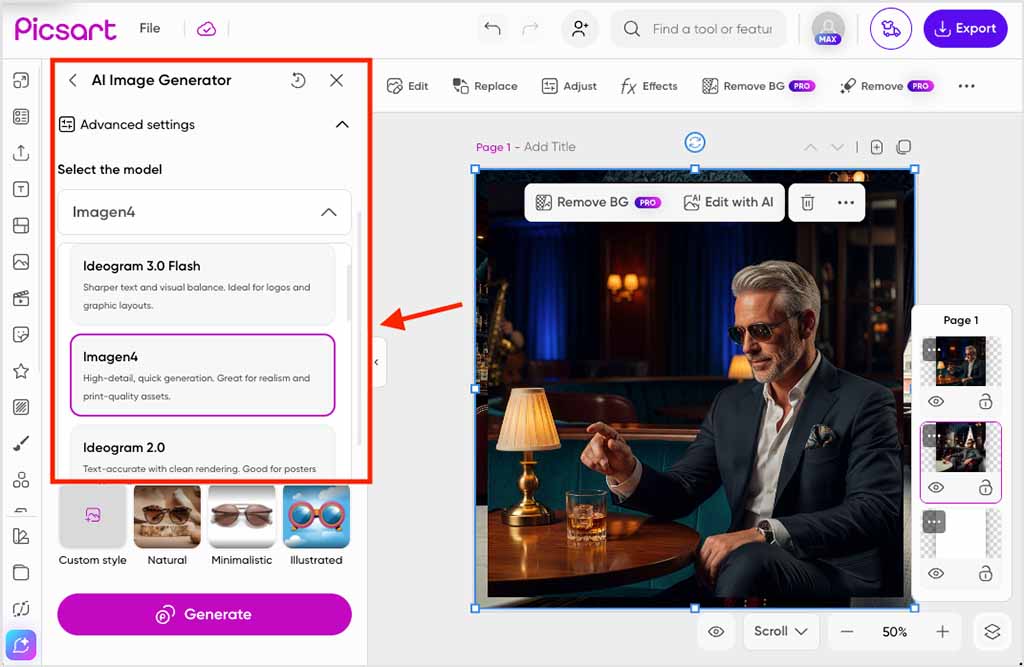This screenshot has width=1024, height=667.
Task: Lock the third layer
Action: (985, 573)
